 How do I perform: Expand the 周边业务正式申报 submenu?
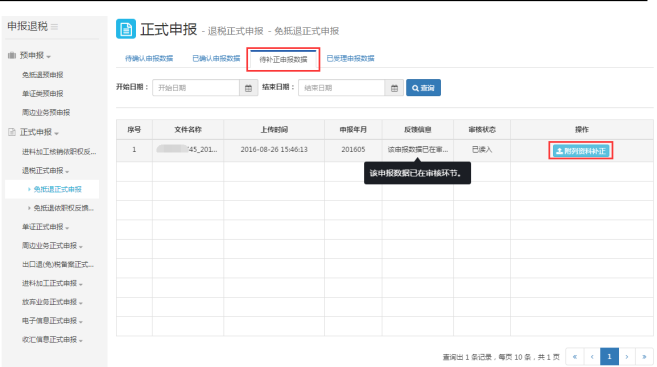tap(52, 246)
